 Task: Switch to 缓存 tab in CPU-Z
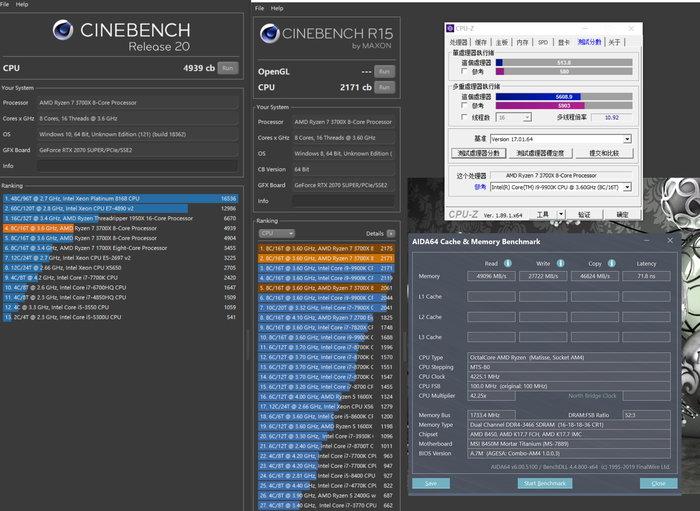(481, 42)
